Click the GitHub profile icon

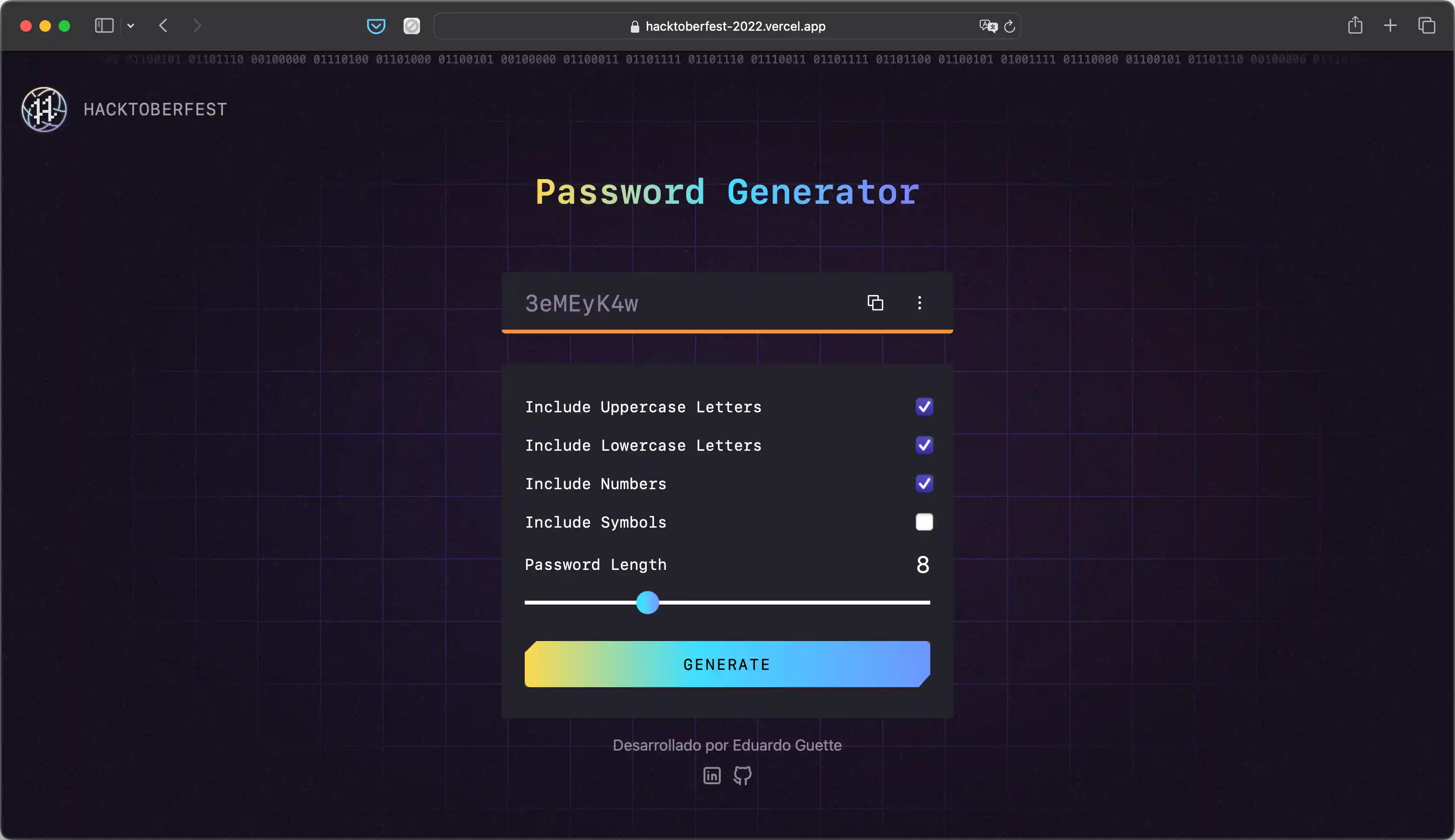[742, 775]
